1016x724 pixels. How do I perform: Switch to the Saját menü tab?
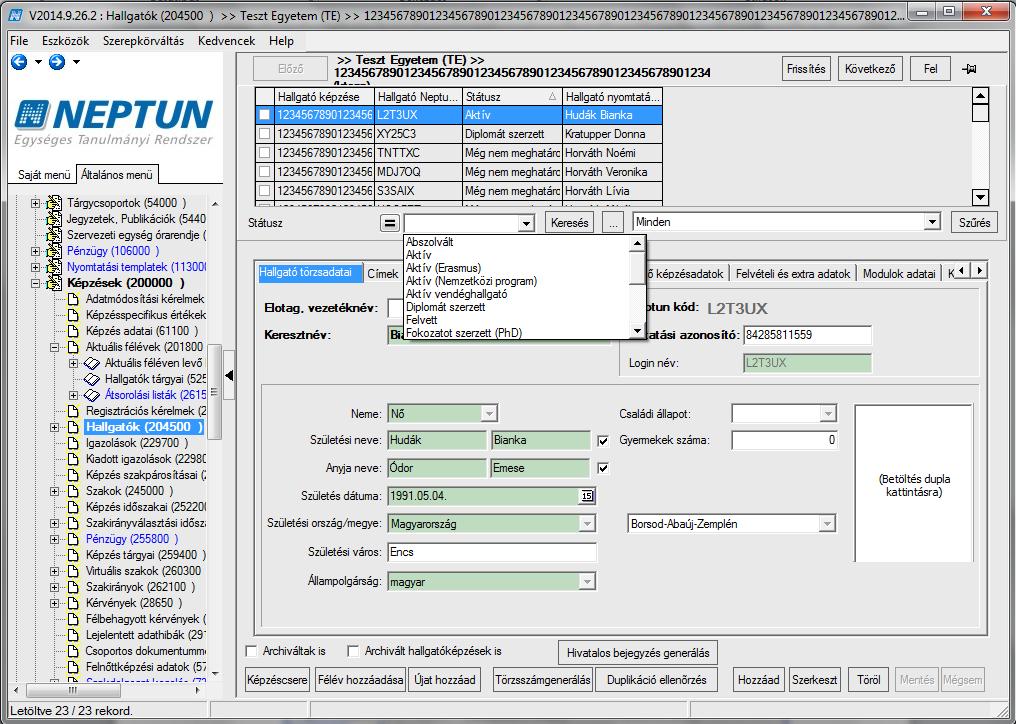point(44,175)
